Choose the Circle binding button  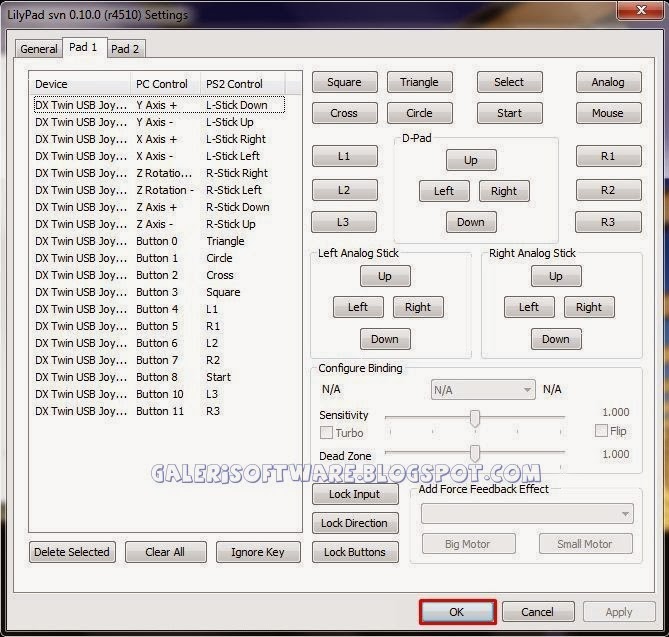[x=419, y=113]
